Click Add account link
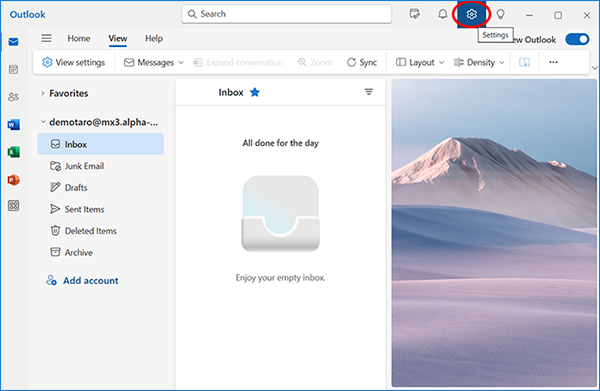 point(82,280)
